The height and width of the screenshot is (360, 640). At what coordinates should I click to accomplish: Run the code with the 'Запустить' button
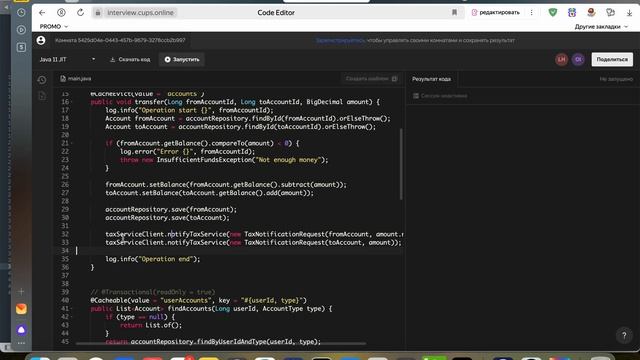pyautogui.click(x=182, y=60)
